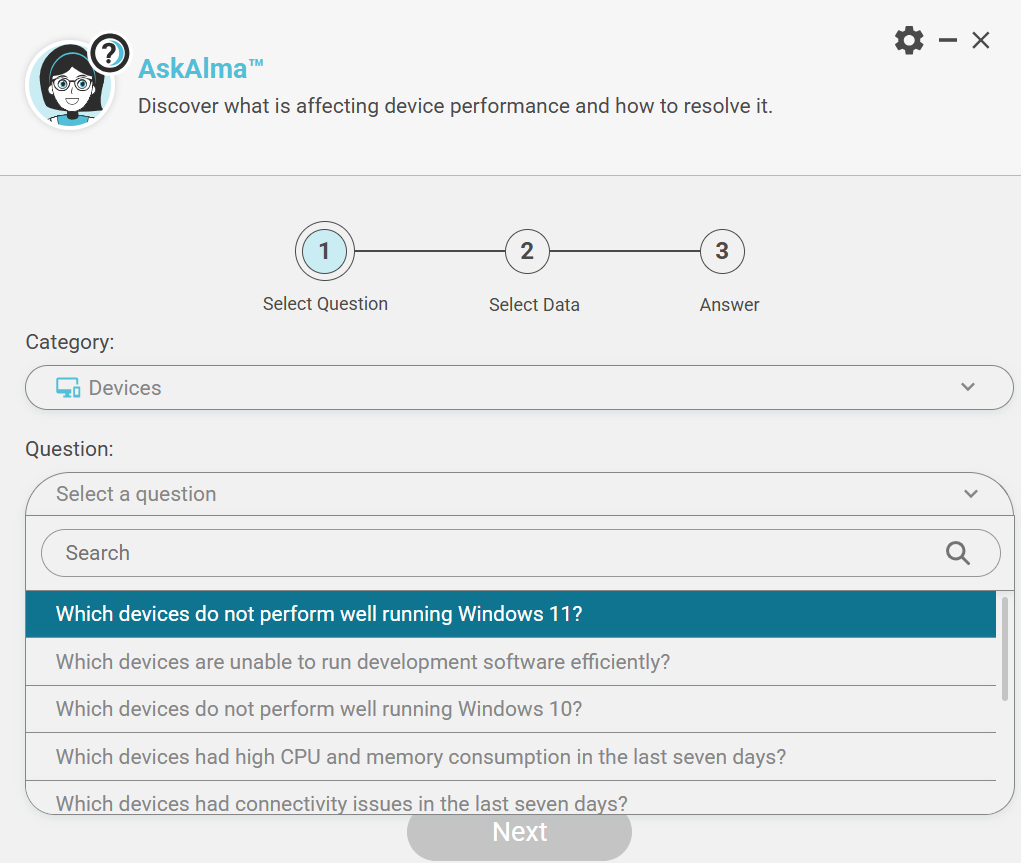Click the question mark badge on avatar
The image size is (1021, 863).
click(110, 53)
